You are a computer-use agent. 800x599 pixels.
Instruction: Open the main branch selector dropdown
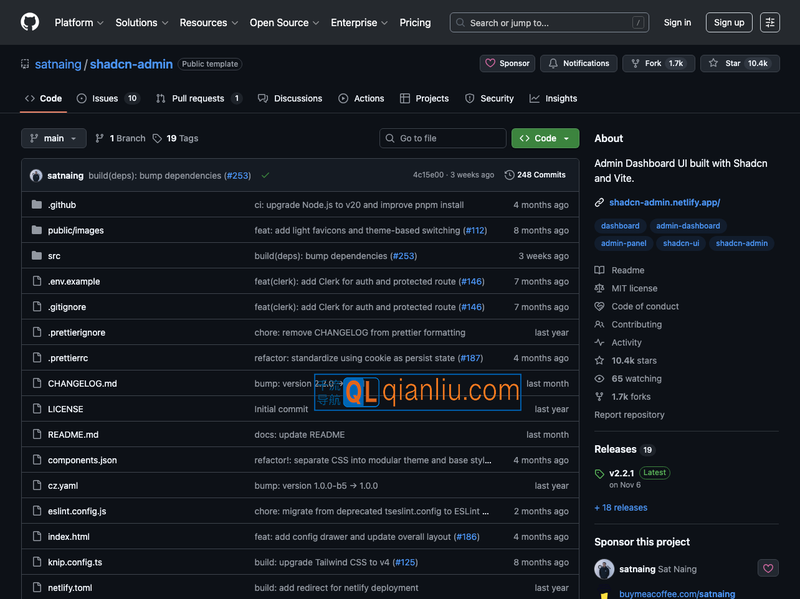[54, 138]
